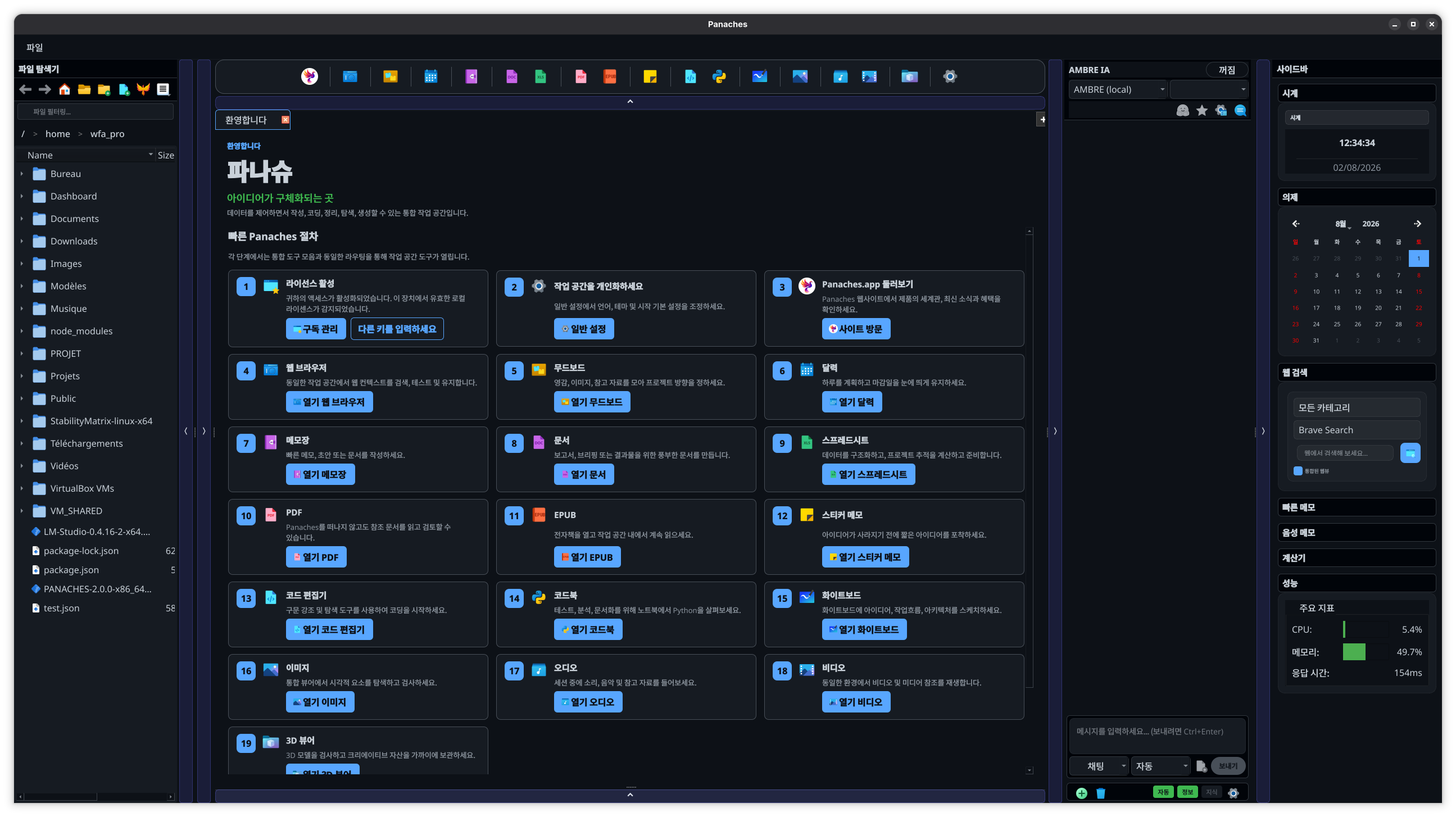Open the AMBRE (local) provider dropdown
This screenshot has width=1456, height=817.
1118,89
